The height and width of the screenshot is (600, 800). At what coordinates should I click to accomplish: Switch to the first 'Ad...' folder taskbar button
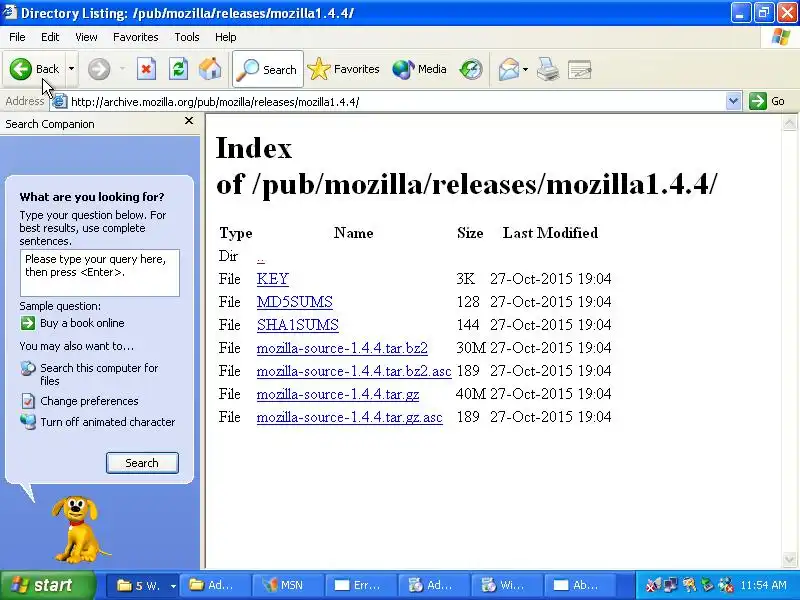214,585
